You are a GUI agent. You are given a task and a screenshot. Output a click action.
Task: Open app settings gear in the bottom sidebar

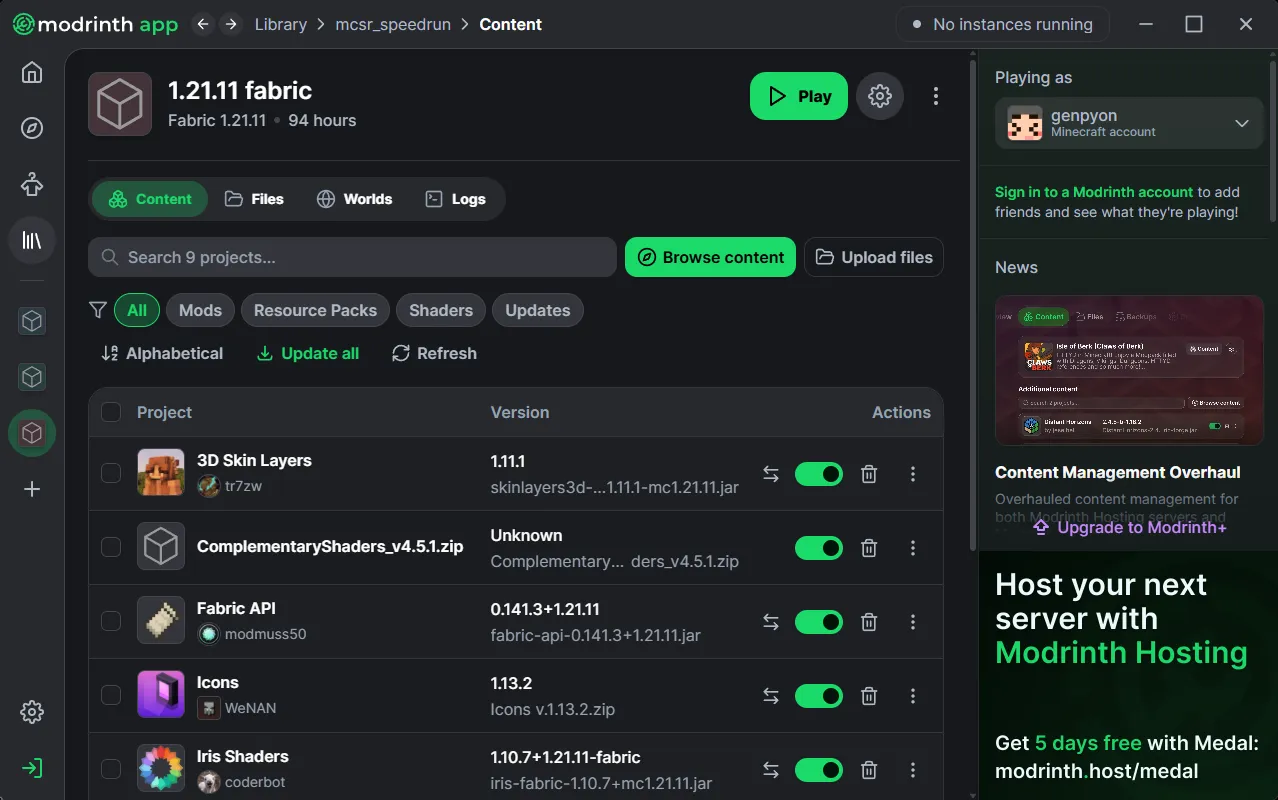pyautogui.click(x=32, y=712)
